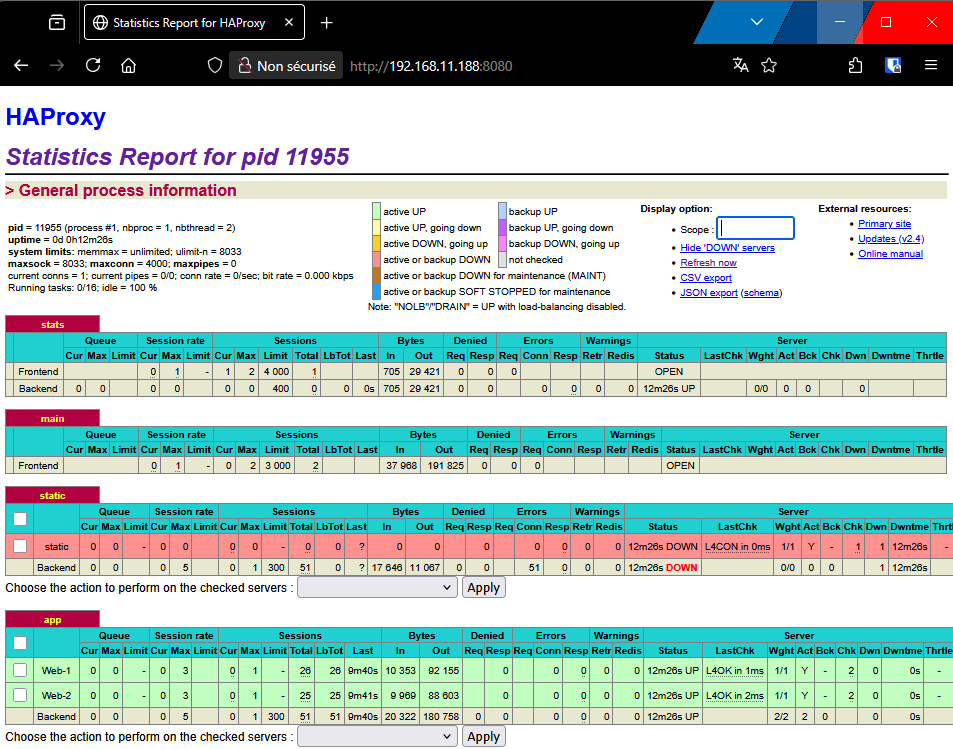The width and height of the screenshot is (953, 749).
Task: Open the Updates (v2.4) link
Action: [891, 239]
